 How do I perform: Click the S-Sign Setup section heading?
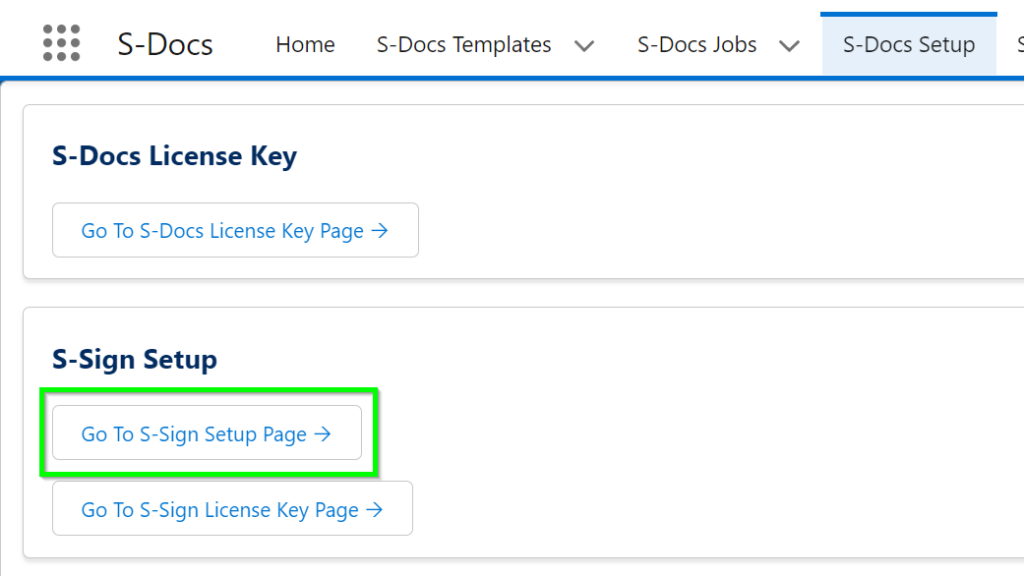click(133, 359)
